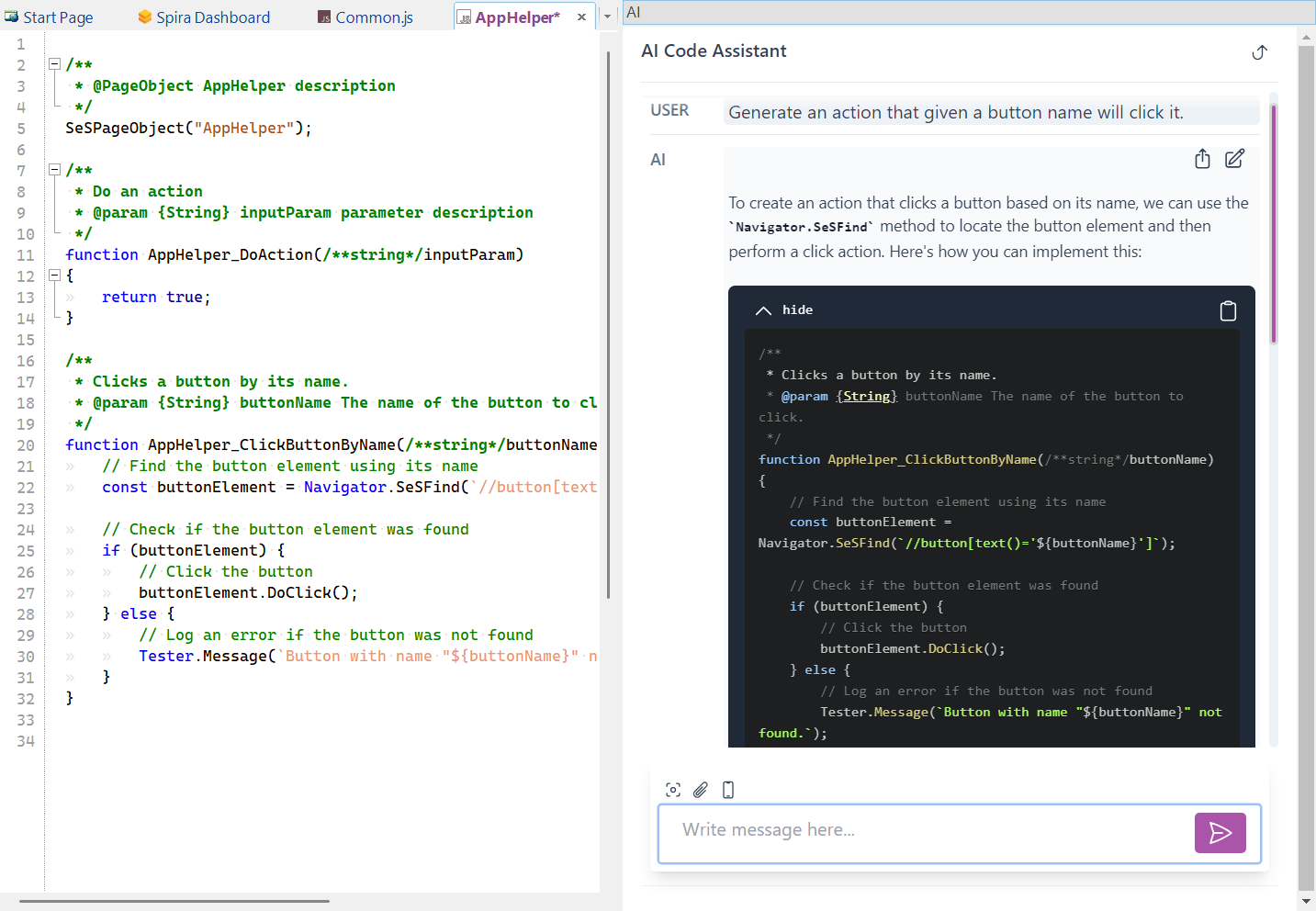Edit the AI response with the pencil icon

click(1234, 159)
